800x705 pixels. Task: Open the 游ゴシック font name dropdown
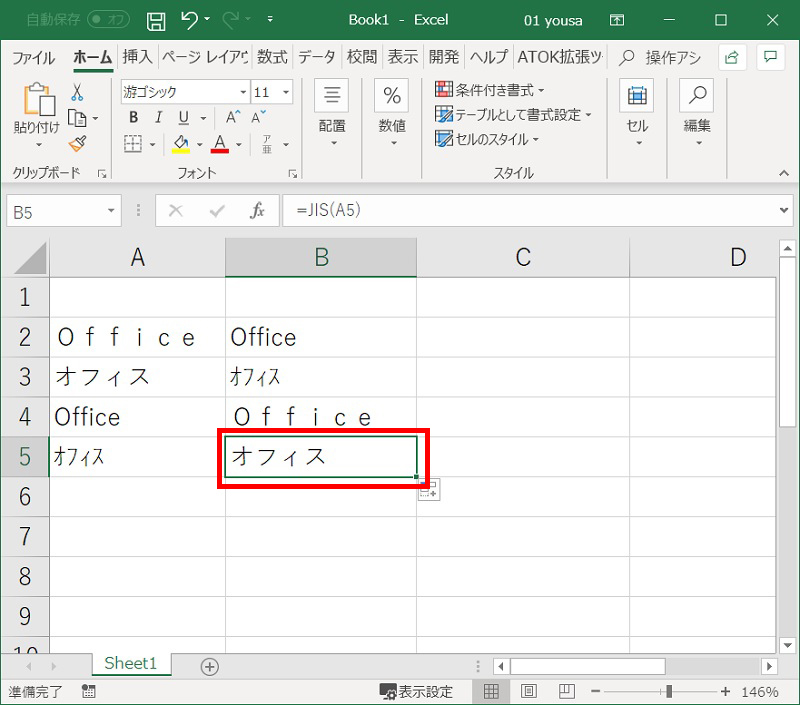tap(243, 92)
